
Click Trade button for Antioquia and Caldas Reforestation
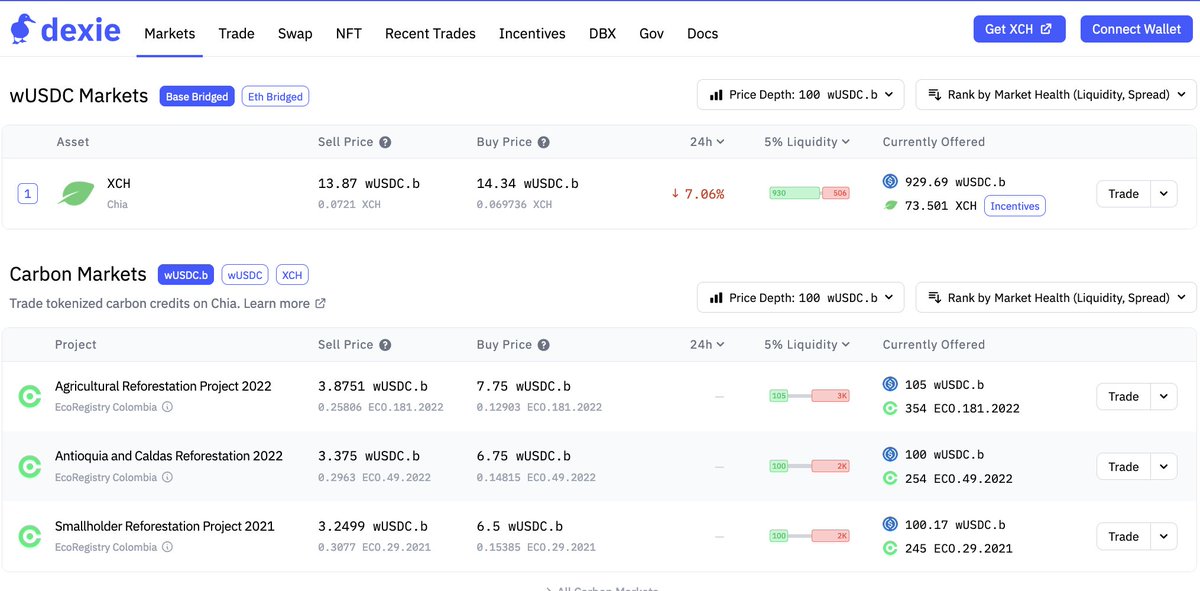(x=1123, y=467)
